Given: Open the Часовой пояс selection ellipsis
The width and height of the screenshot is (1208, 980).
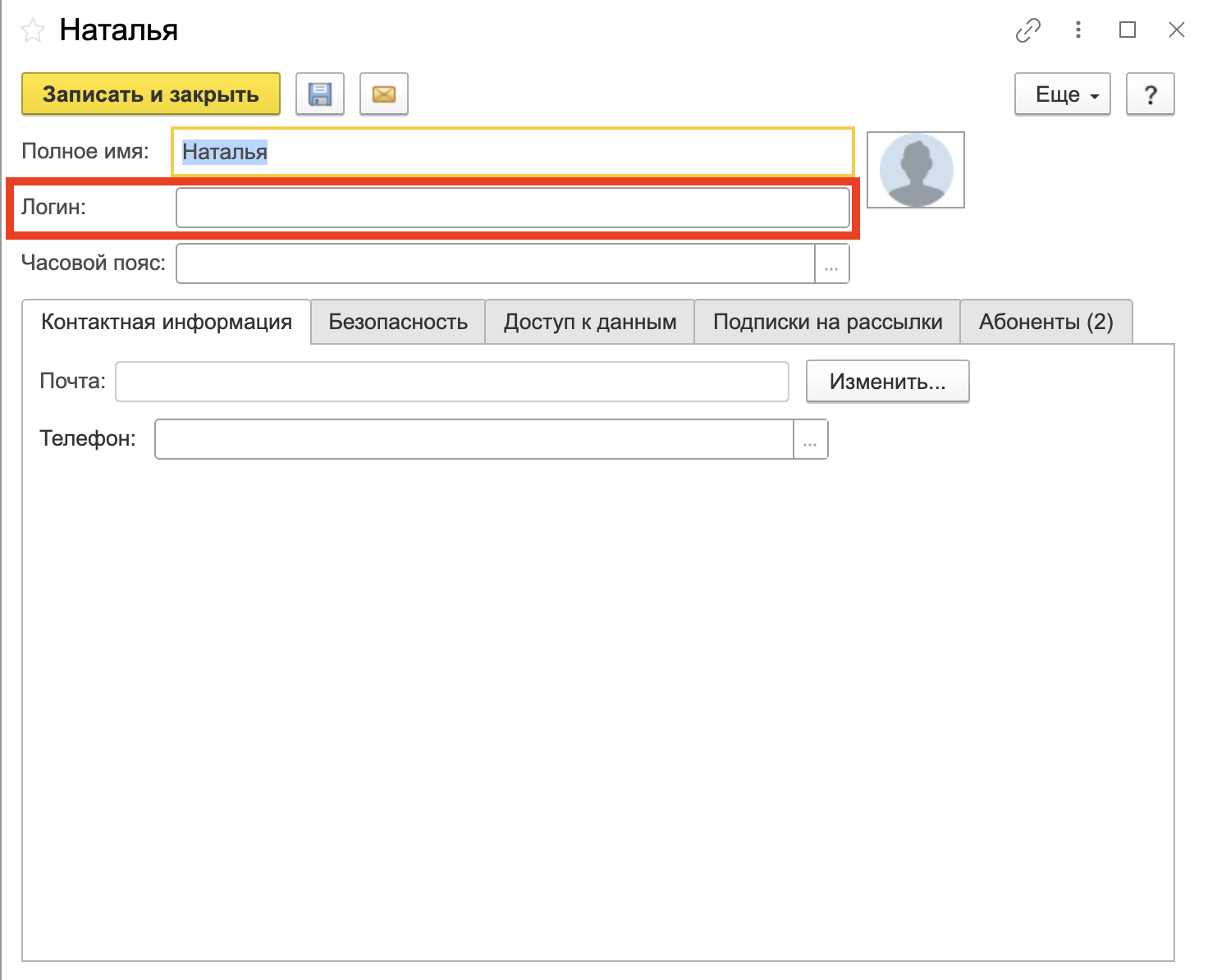Looking at the screenshot, I should [x=831, y=264].
